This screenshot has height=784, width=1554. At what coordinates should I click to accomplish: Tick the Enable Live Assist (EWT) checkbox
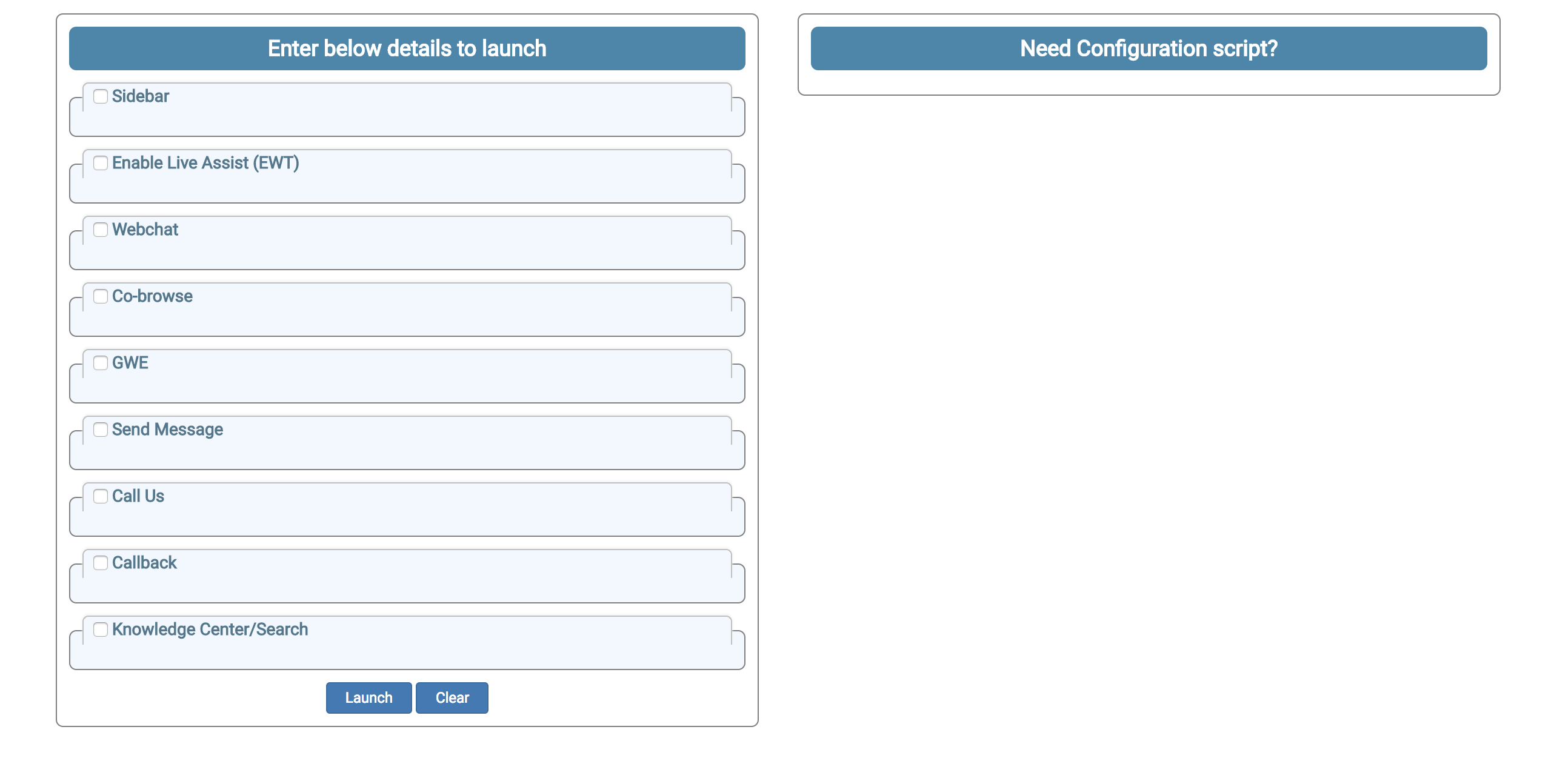[101, 163]
